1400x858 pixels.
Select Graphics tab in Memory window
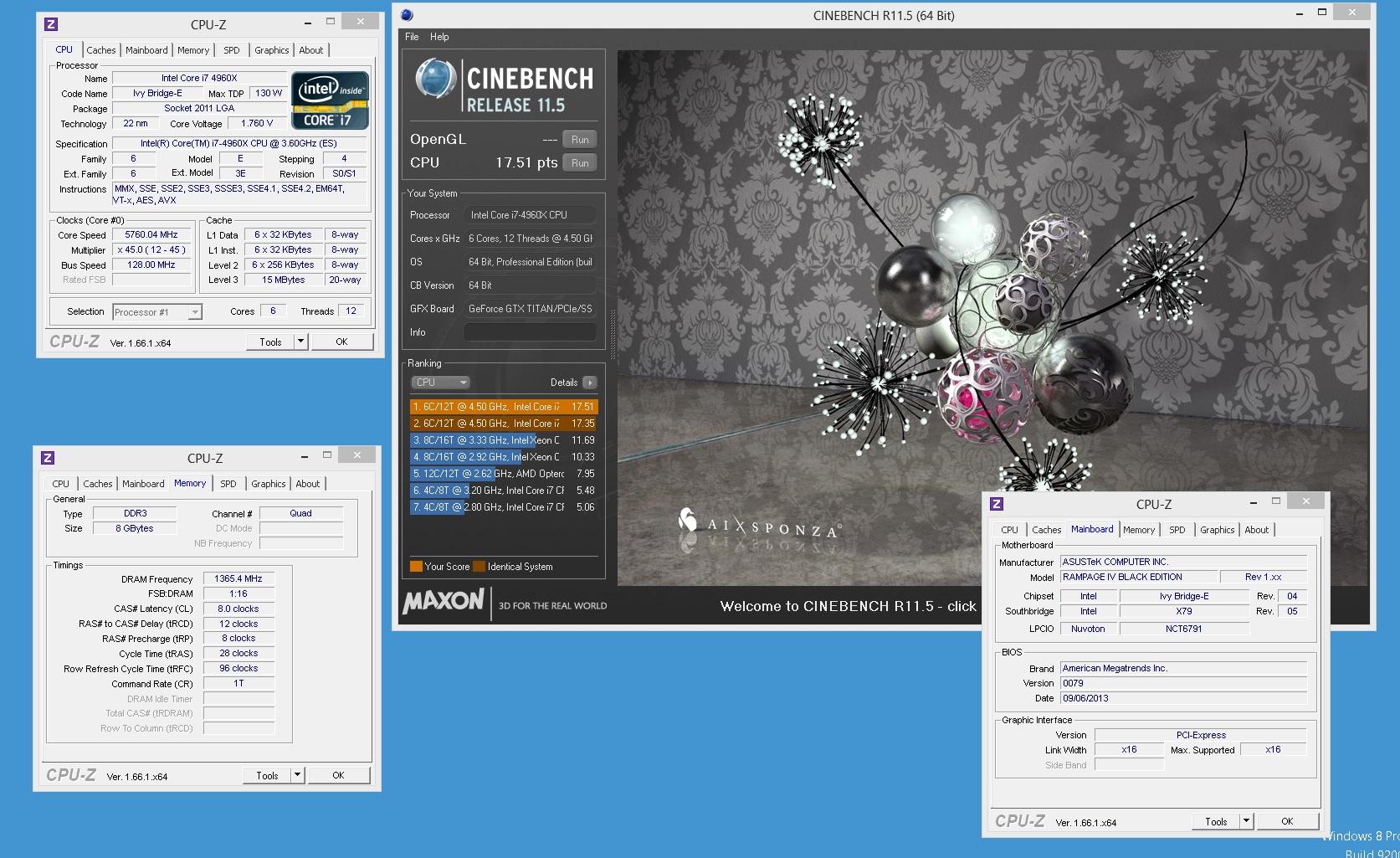269,484
